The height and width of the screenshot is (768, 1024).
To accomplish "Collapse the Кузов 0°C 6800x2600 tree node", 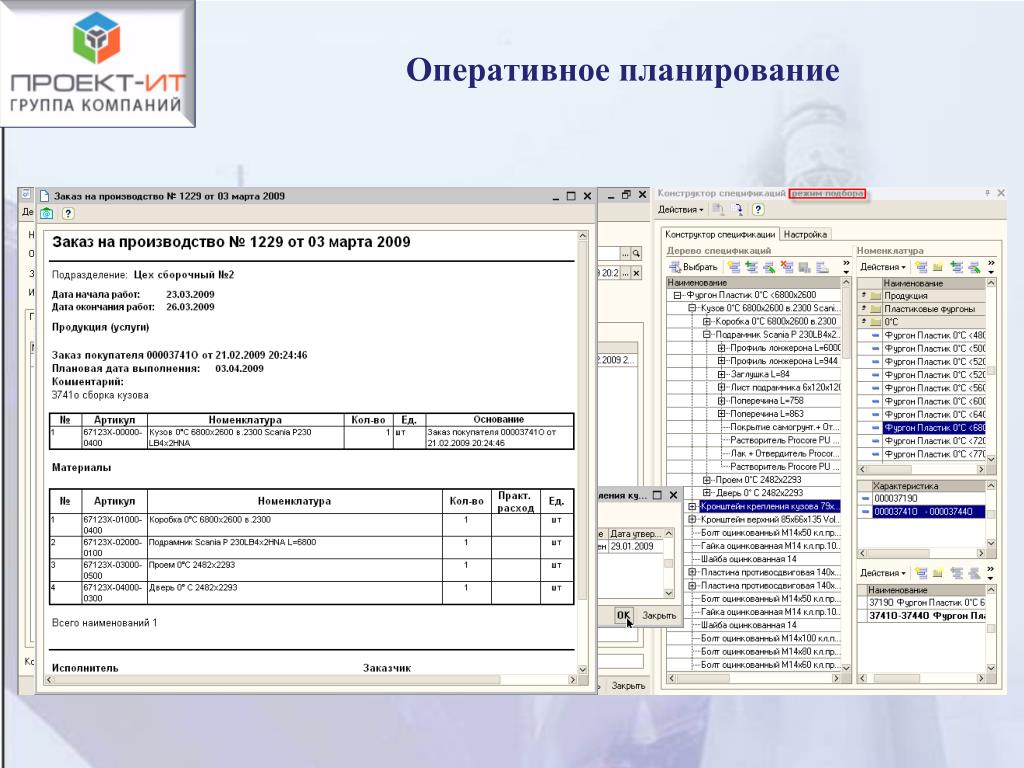I will point(692,308).
